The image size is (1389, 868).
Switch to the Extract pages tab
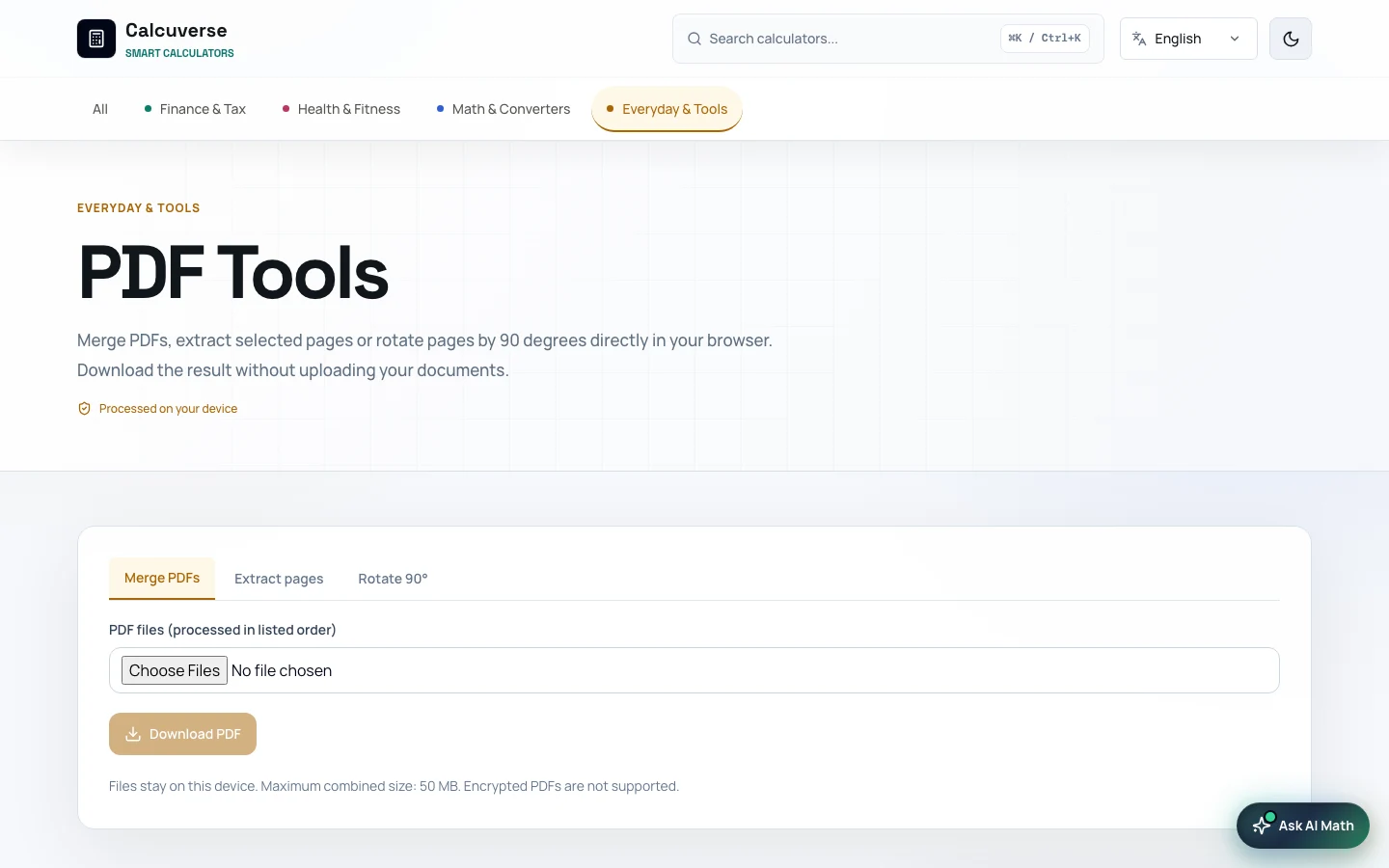[279, 579]
